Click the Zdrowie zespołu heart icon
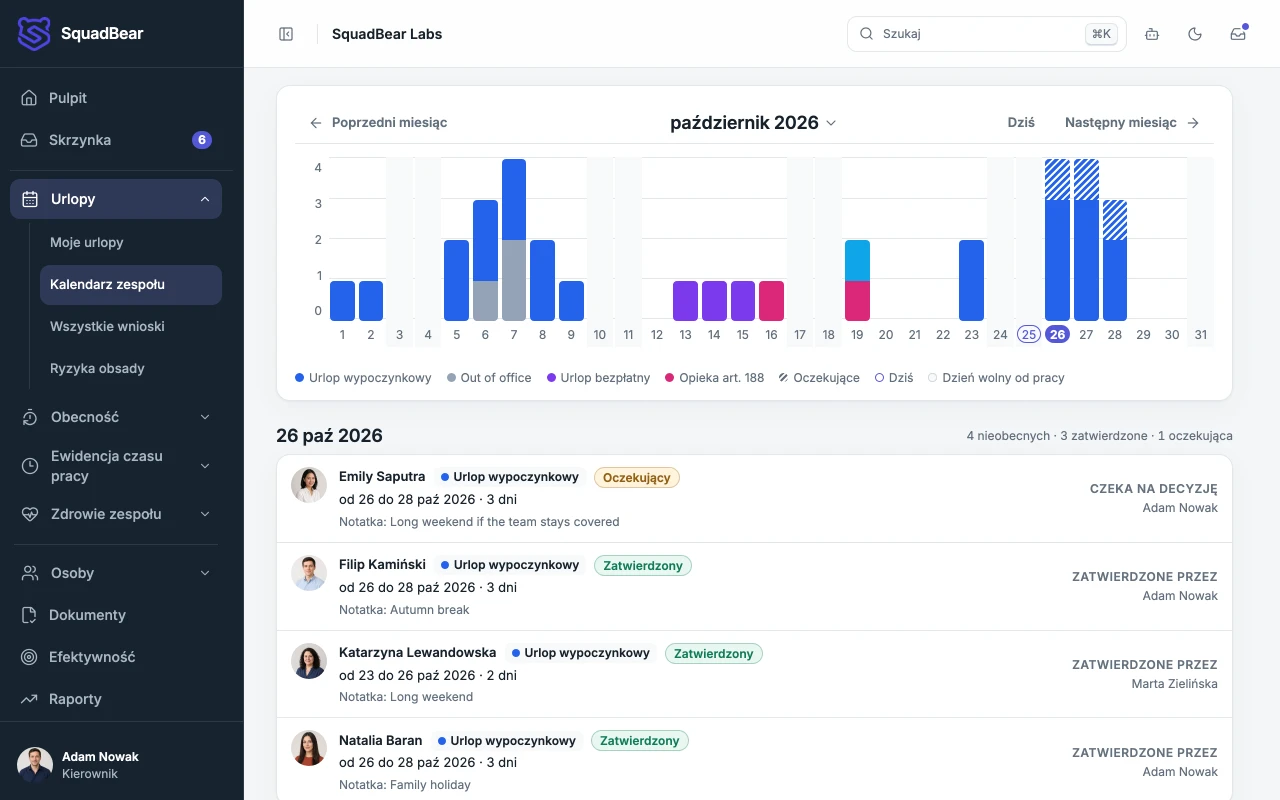1280x800 pixels. pyautogui.click(x=30, y=514)
